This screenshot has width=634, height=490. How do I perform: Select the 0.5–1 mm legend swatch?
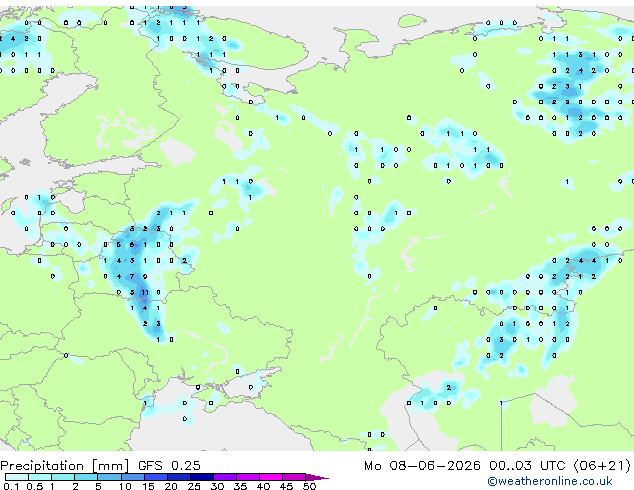point(40,477)
